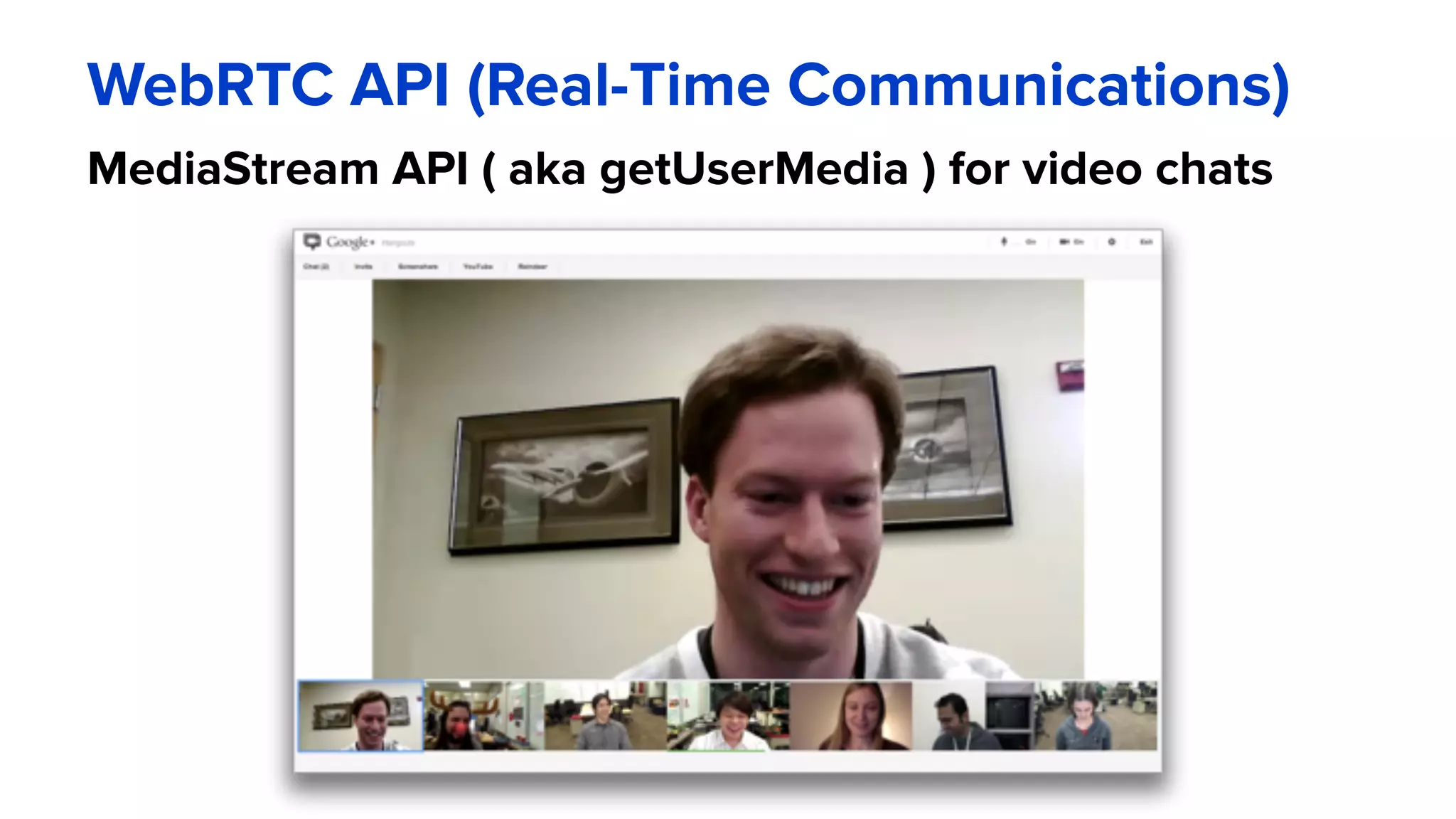The width and height of the screenshot is (1456, 819).
Task: Select the man in gray hoodie thumbnail
Action: click(973, 715)
